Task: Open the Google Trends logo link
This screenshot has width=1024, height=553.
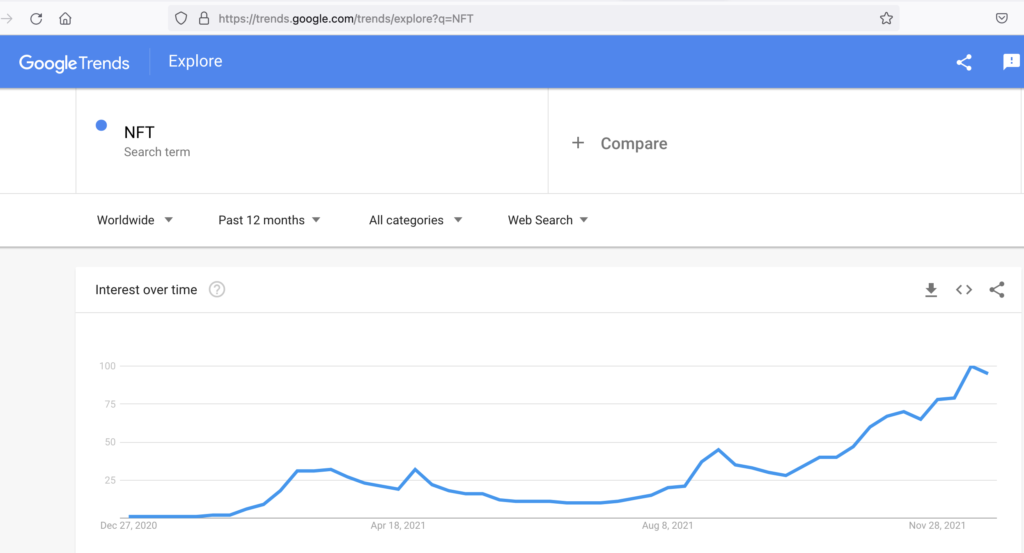Action: point(74,63)
